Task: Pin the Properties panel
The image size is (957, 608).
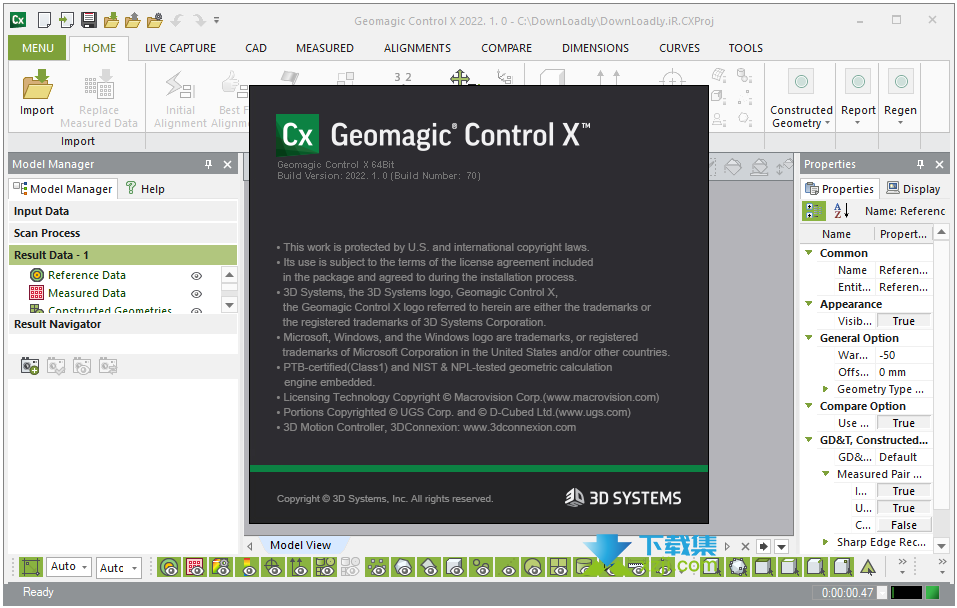Action: click(920, 164)
